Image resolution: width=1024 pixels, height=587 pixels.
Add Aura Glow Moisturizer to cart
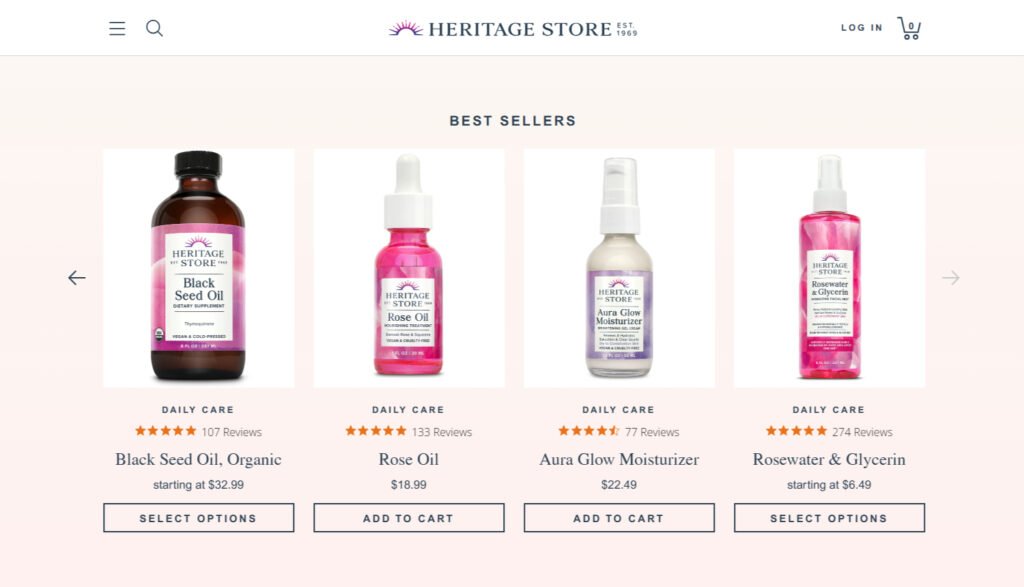point(619,518)
